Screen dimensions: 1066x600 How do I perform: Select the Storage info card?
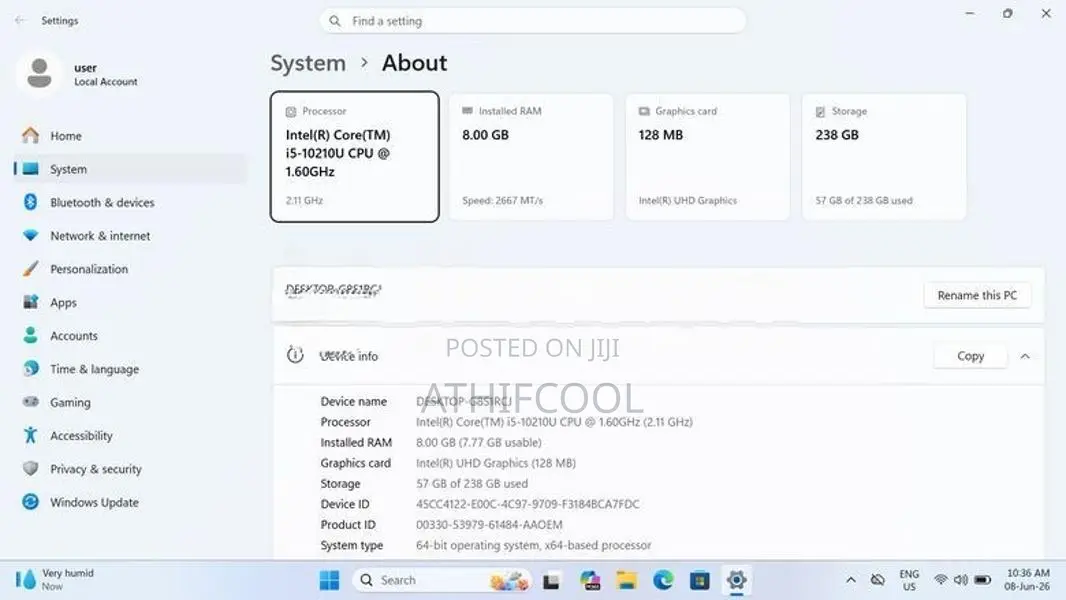884,156
